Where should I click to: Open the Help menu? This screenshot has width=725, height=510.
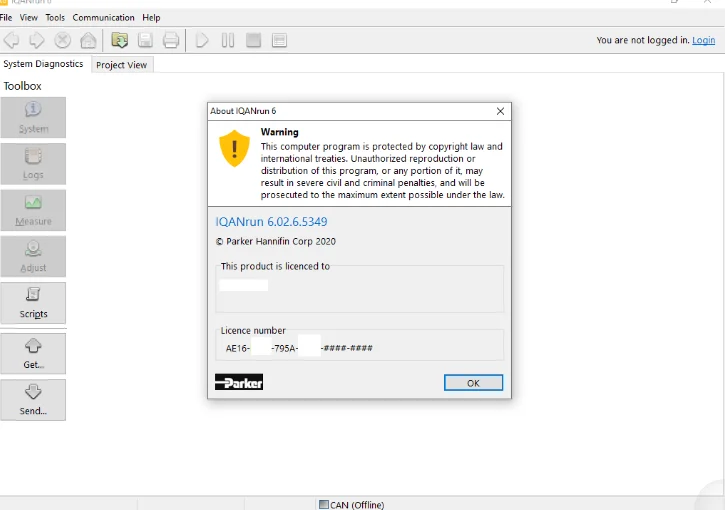click(151, 18)
